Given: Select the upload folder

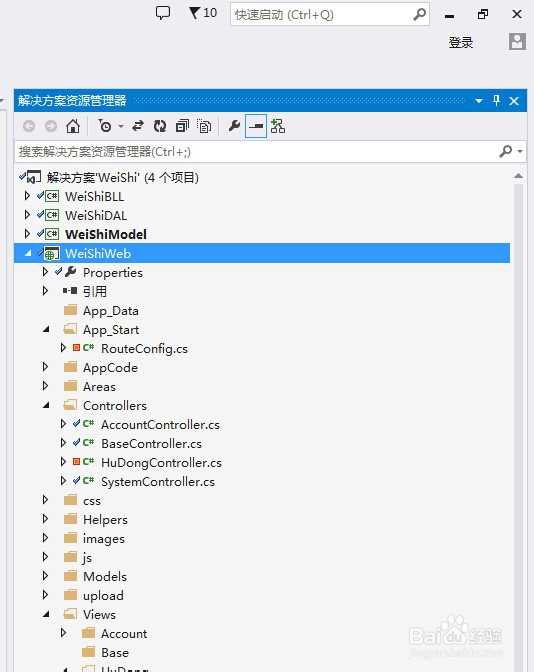Looking at the screenshot, I should (103, 596).
